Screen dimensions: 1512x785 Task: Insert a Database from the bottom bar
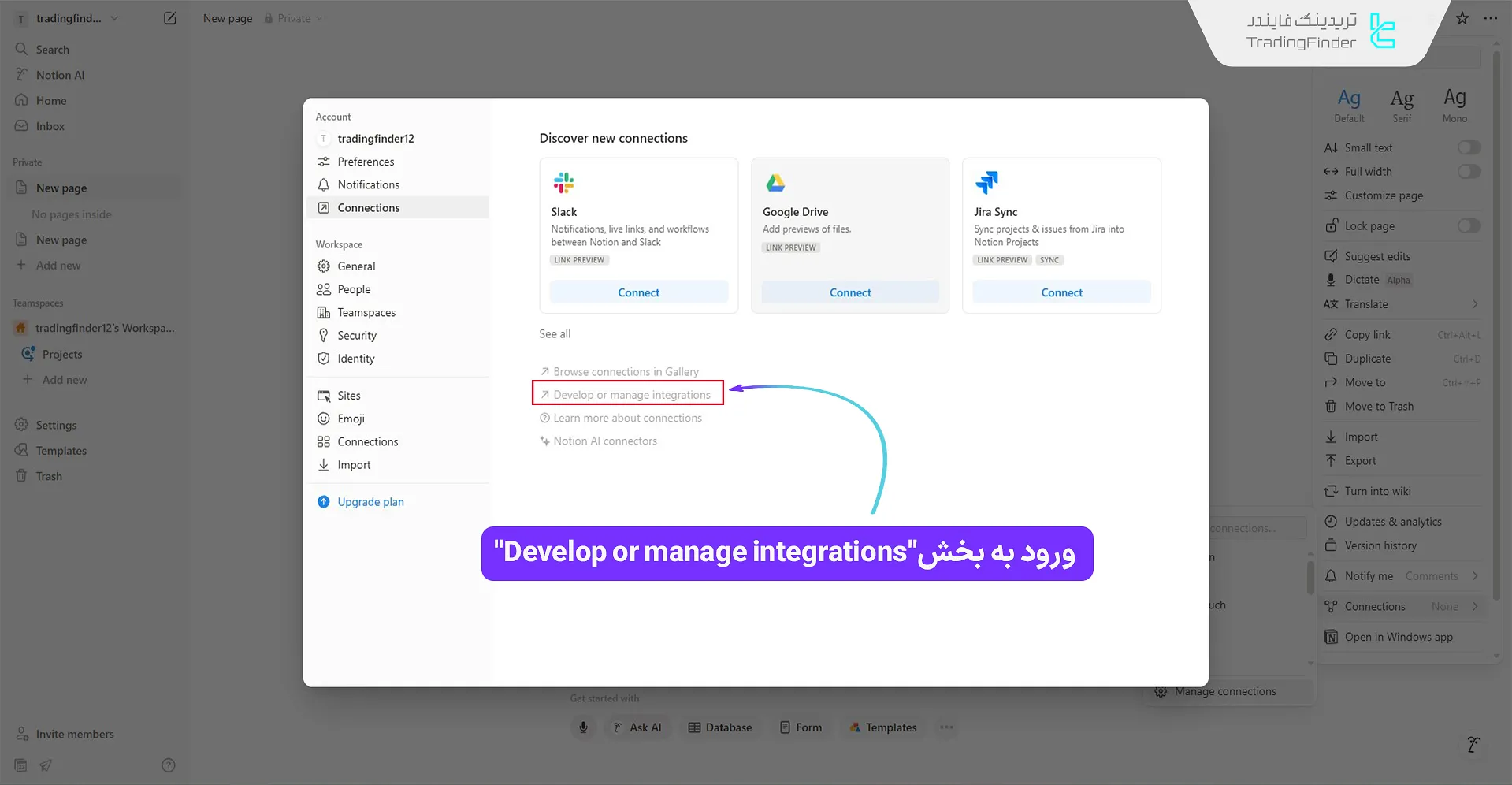coord(719,727)
